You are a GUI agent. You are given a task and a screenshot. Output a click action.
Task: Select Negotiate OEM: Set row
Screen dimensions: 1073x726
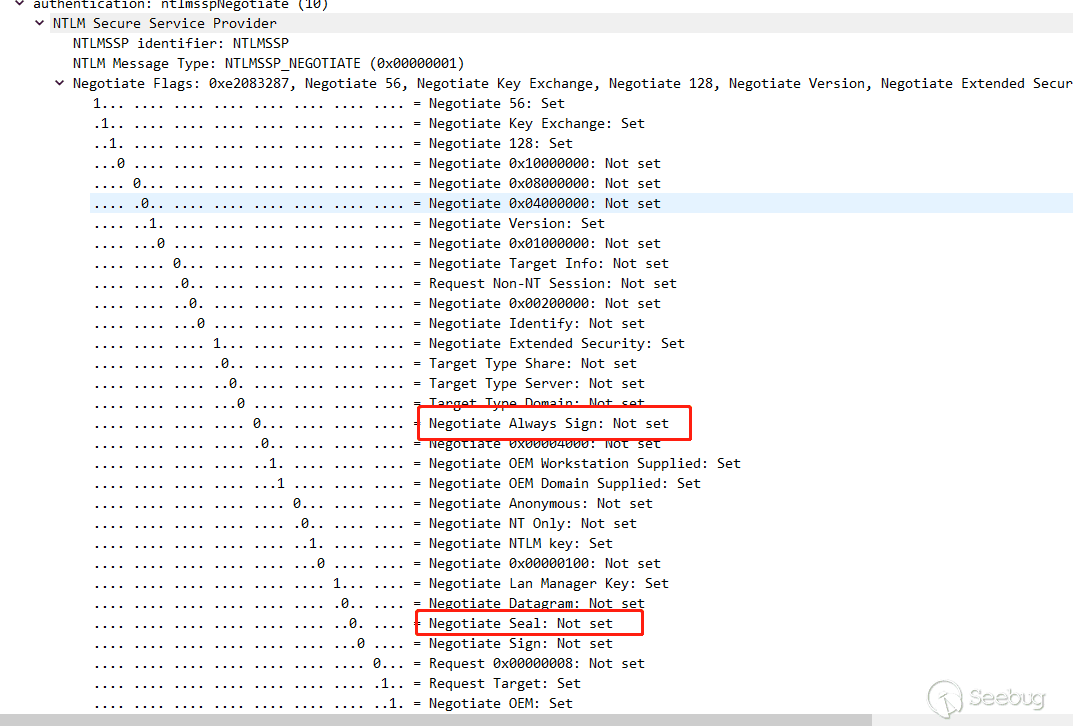pyautogui.click(x=333, y=703)
